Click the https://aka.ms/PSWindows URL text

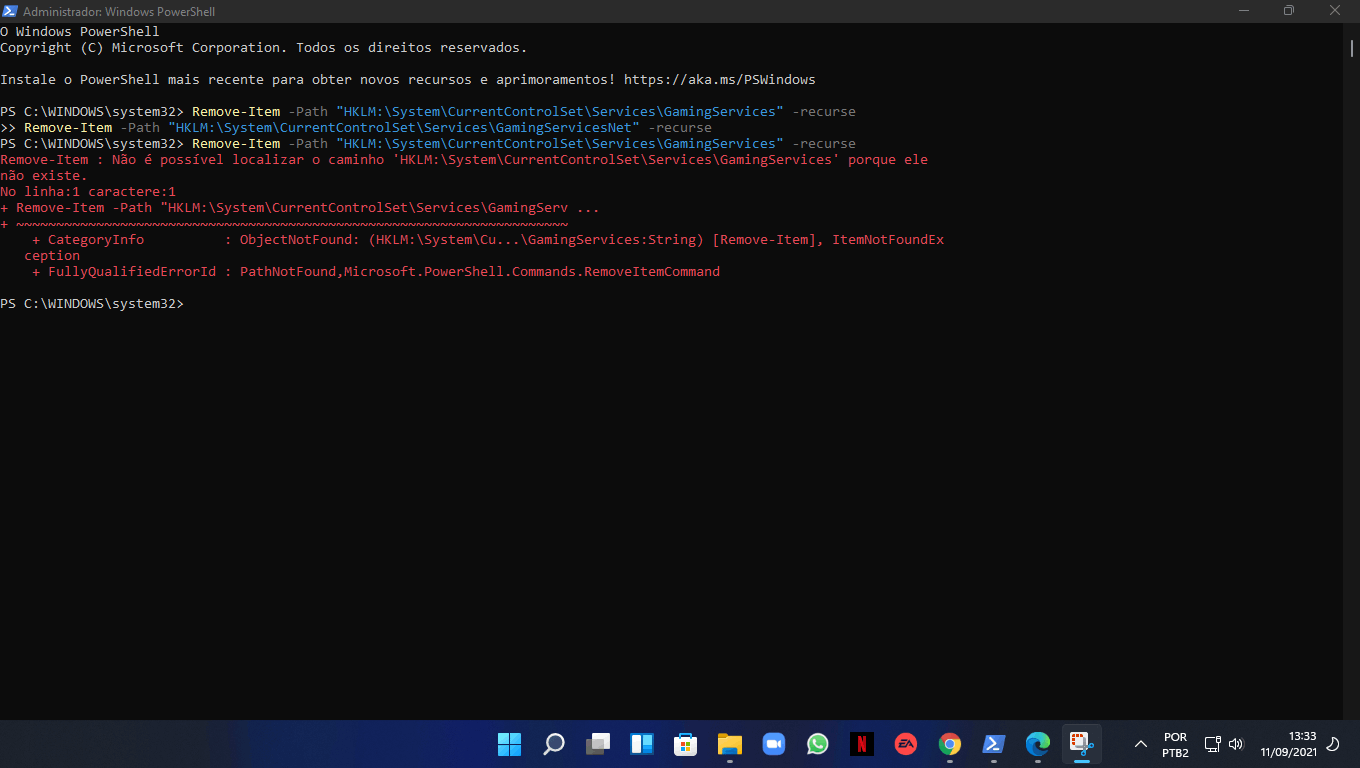(x=720, y=79)
